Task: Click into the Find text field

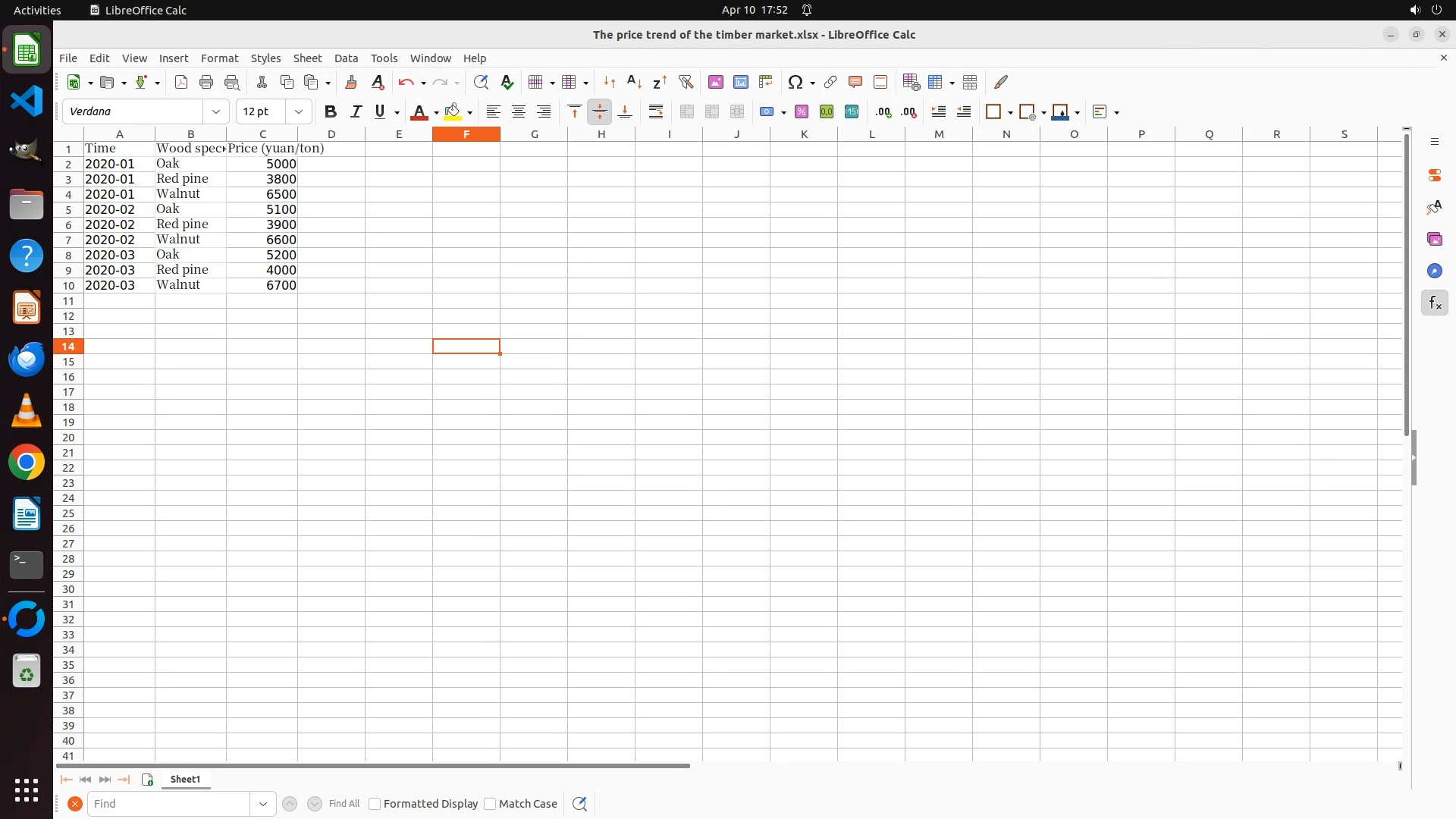Action: [x=168, y=804]
